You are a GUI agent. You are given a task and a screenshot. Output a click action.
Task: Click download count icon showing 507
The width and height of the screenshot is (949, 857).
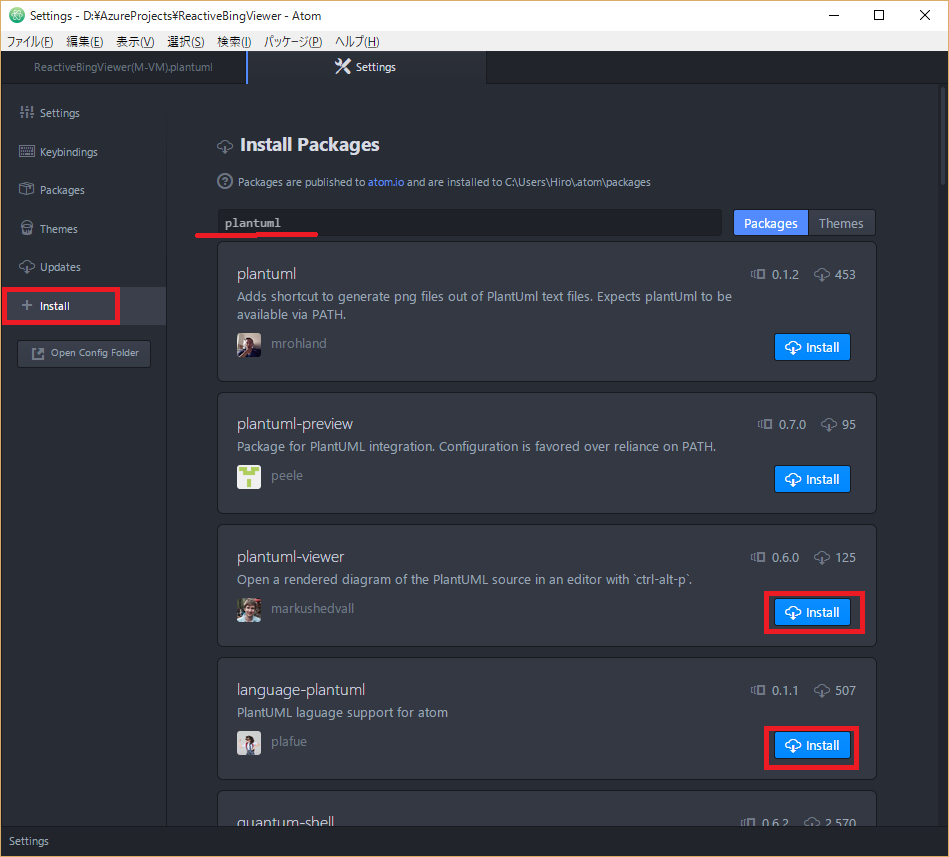point(821,691)
